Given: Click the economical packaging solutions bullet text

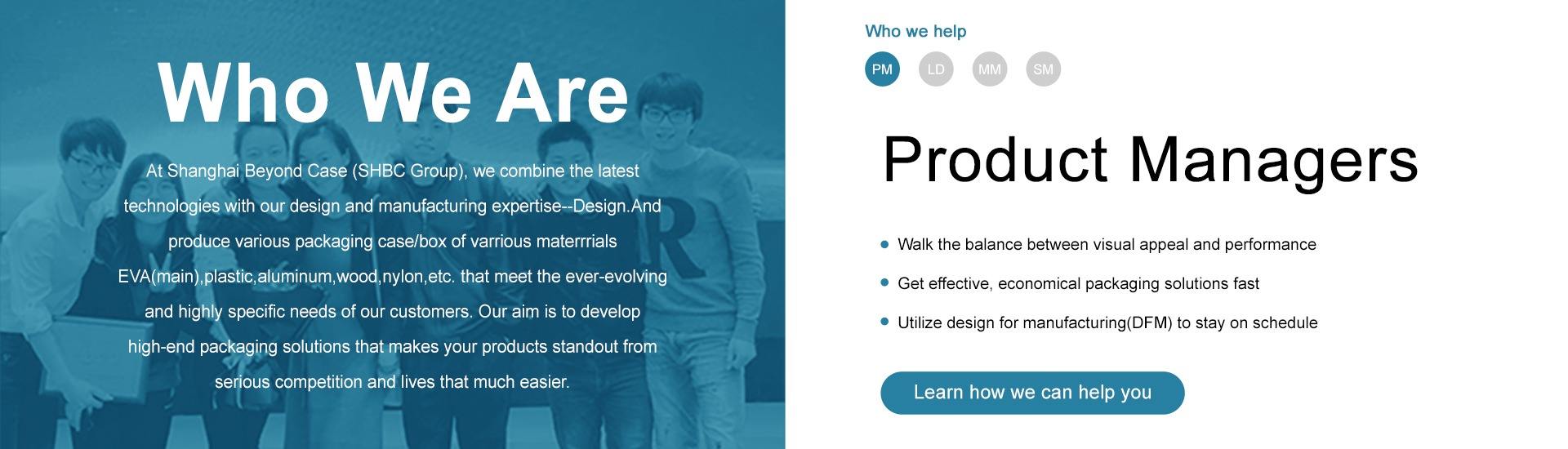Looking at the screenshot, I should [x=1078, y=284].
